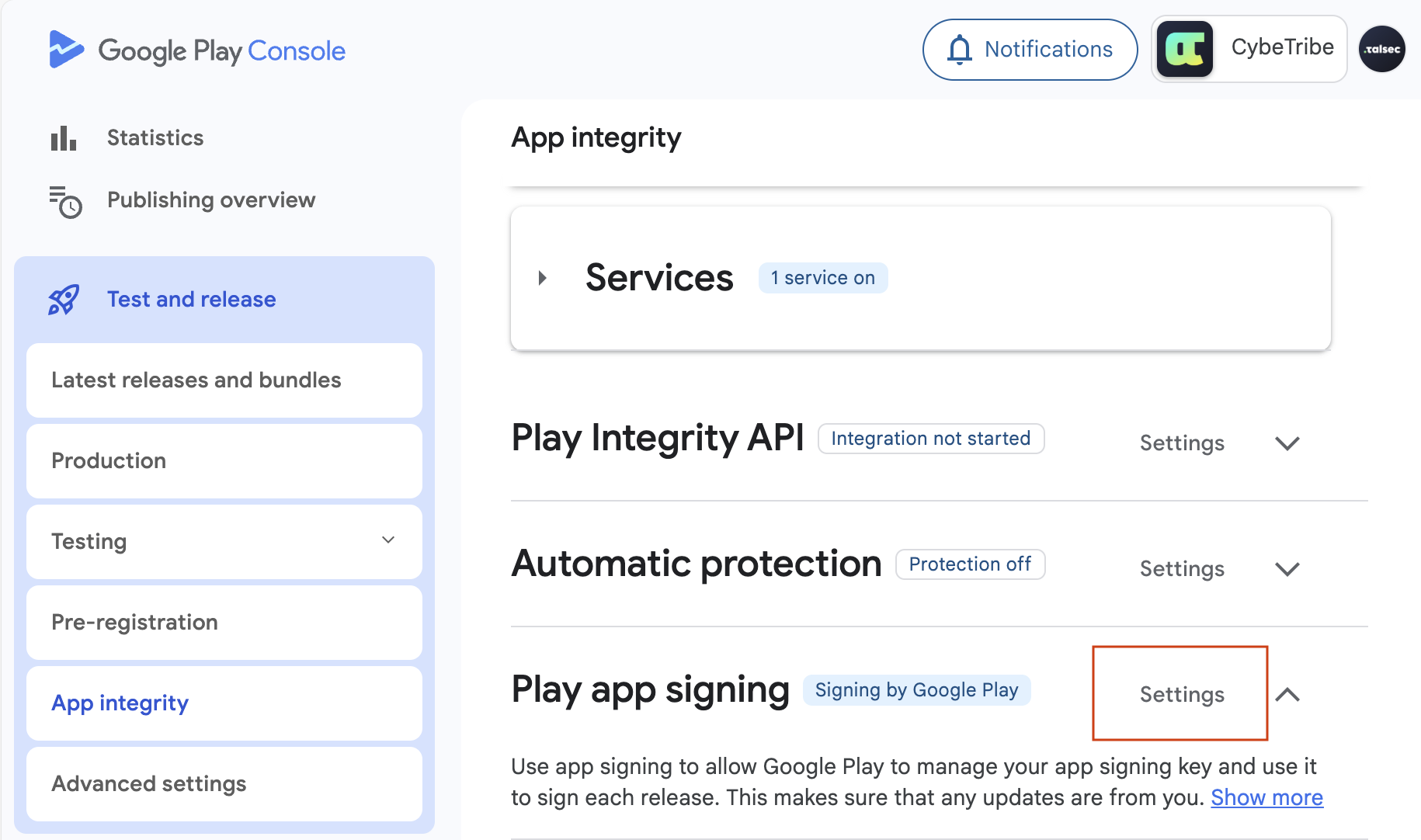Open Play Integrity API Settings
The width and height of the screenshot is (1421, 840).
[1181, 443]
